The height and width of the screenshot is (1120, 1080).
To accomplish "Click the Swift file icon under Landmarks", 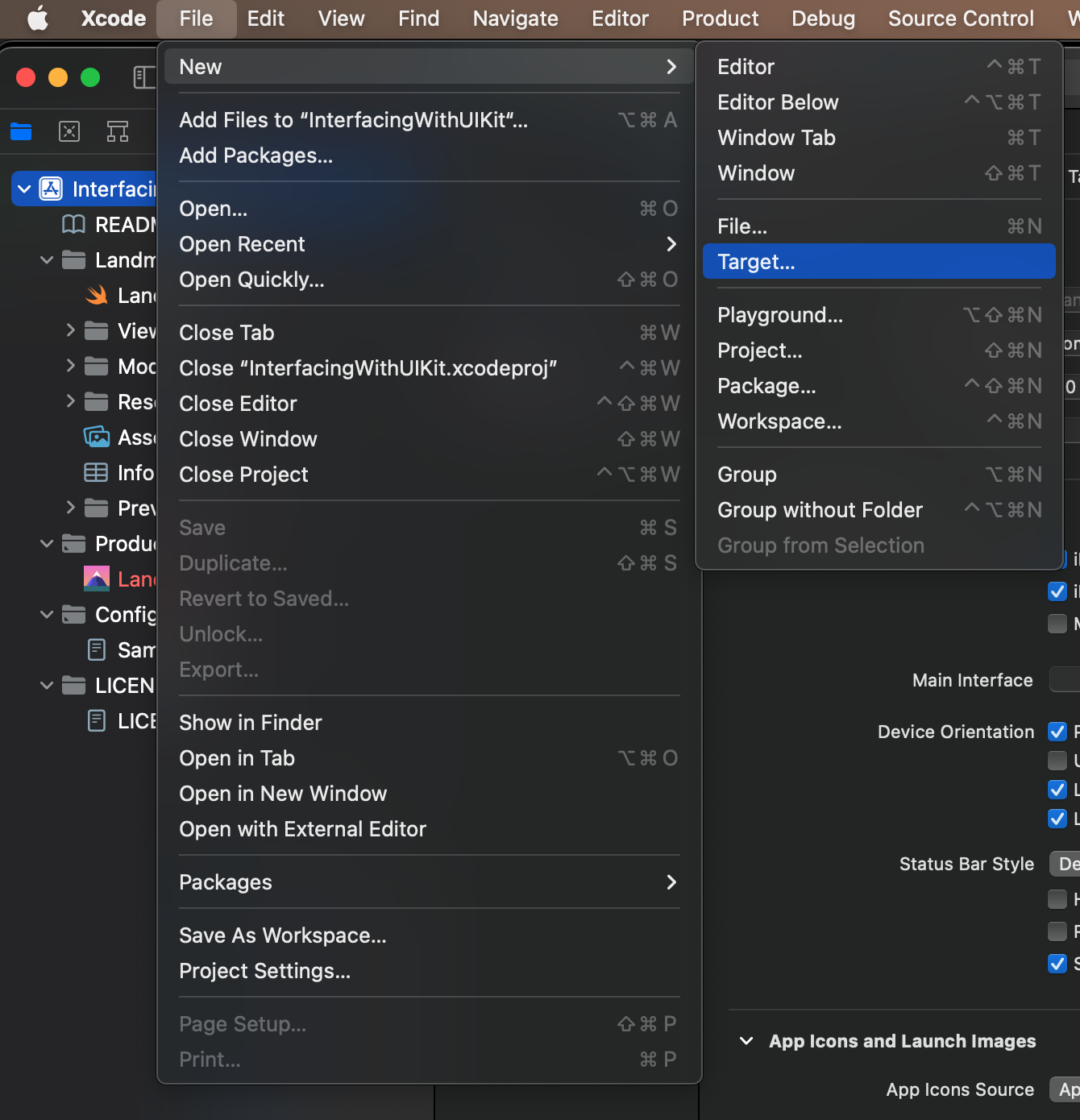I will tap(97, 295).
